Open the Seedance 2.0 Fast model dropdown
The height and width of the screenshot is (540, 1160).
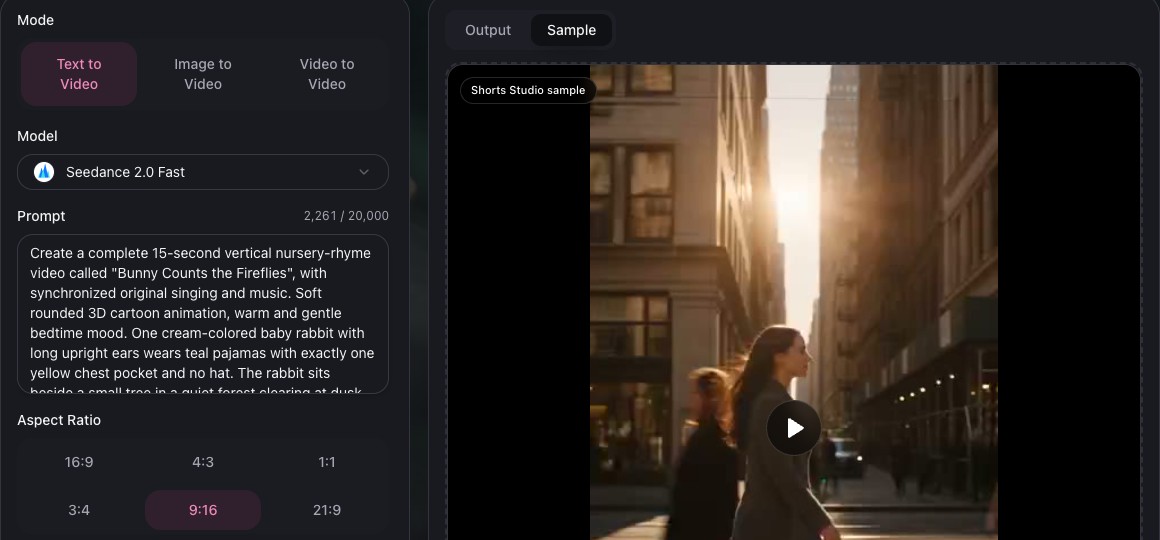(203, 172)
